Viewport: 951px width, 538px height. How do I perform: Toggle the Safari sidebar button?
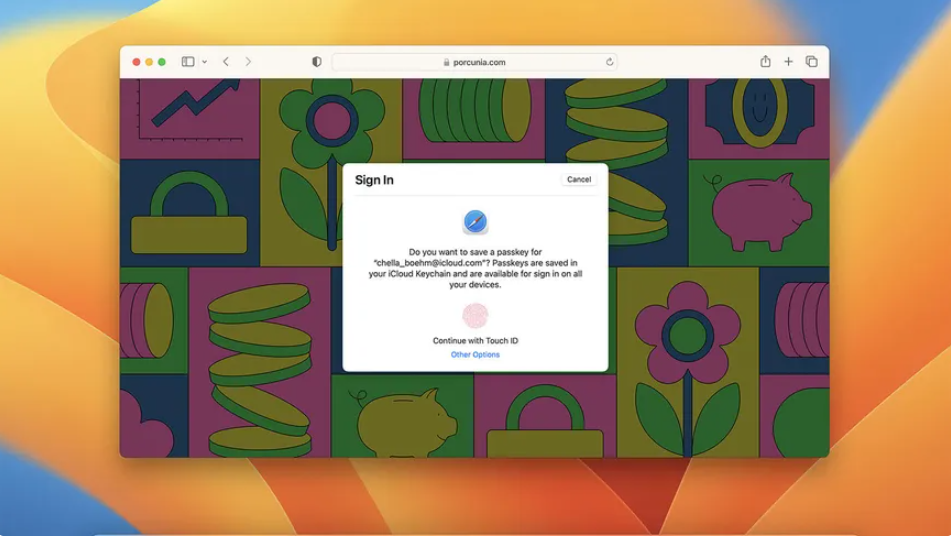click(x=188, y=62)
